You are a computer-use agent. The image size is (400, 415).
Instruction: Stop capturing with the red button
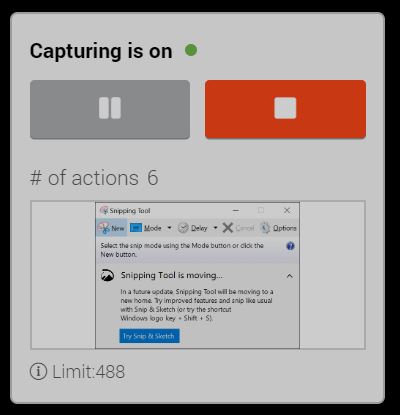point(285,109)
